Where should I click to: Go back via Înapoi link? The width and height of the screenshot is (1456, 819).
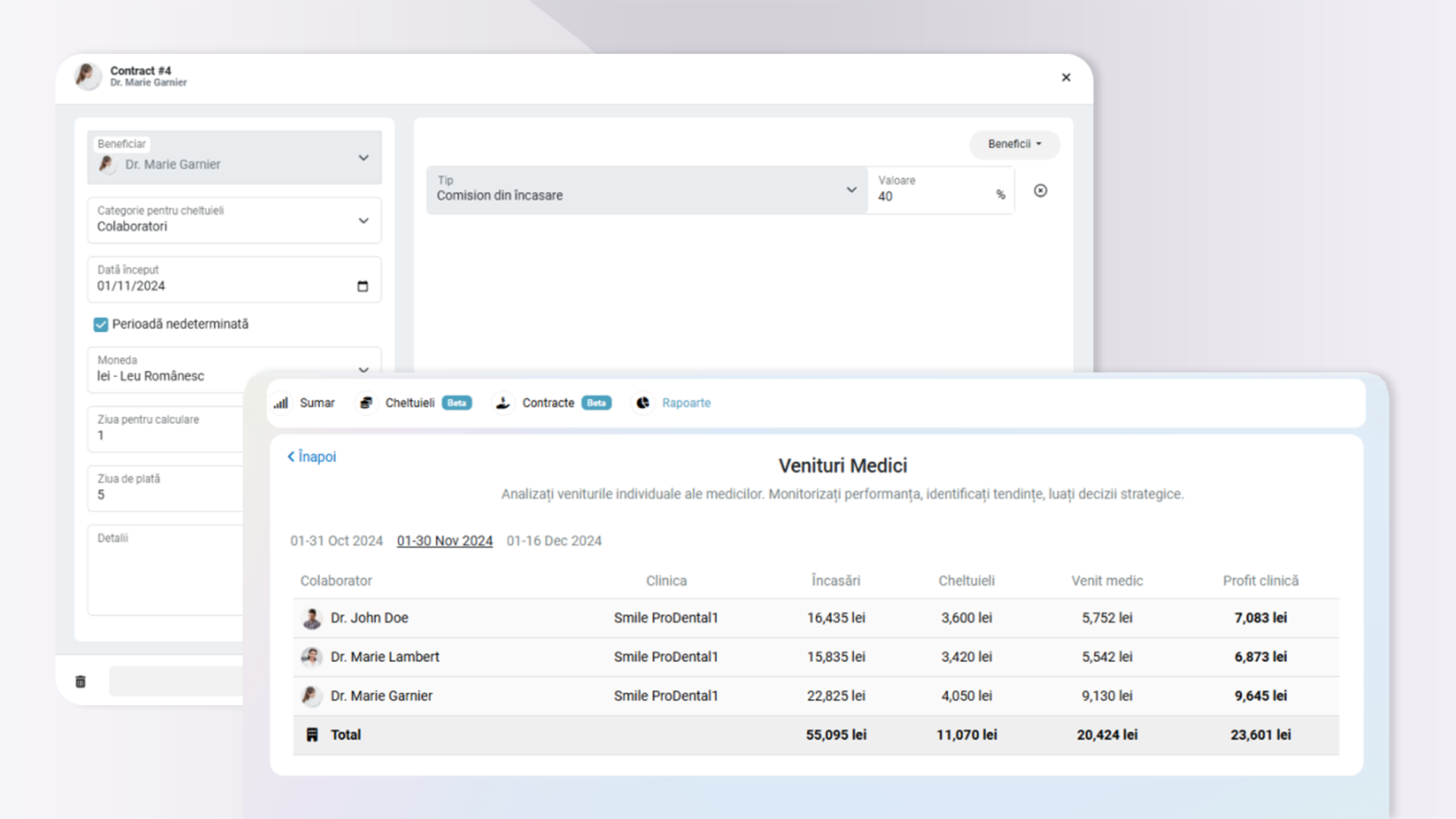click(312, 457)
